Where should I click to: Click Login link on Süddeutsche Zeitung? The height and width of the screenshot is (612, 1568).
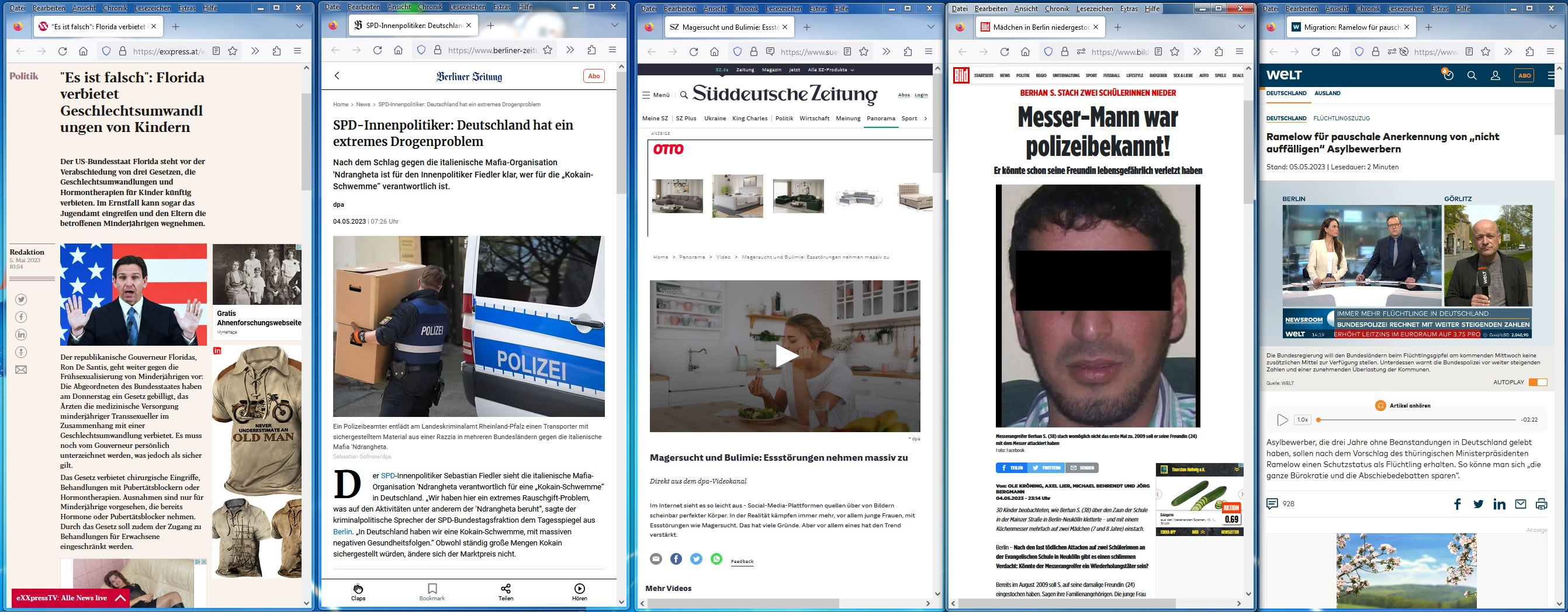921,95
